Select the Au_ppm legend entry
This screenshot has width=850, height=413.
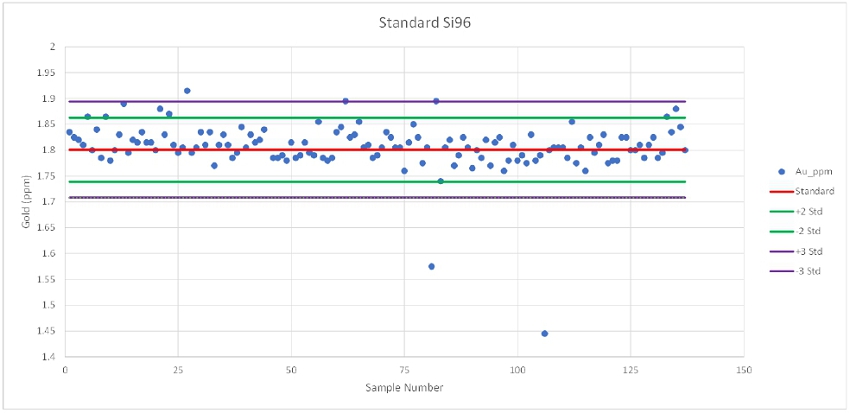[793, 172]
